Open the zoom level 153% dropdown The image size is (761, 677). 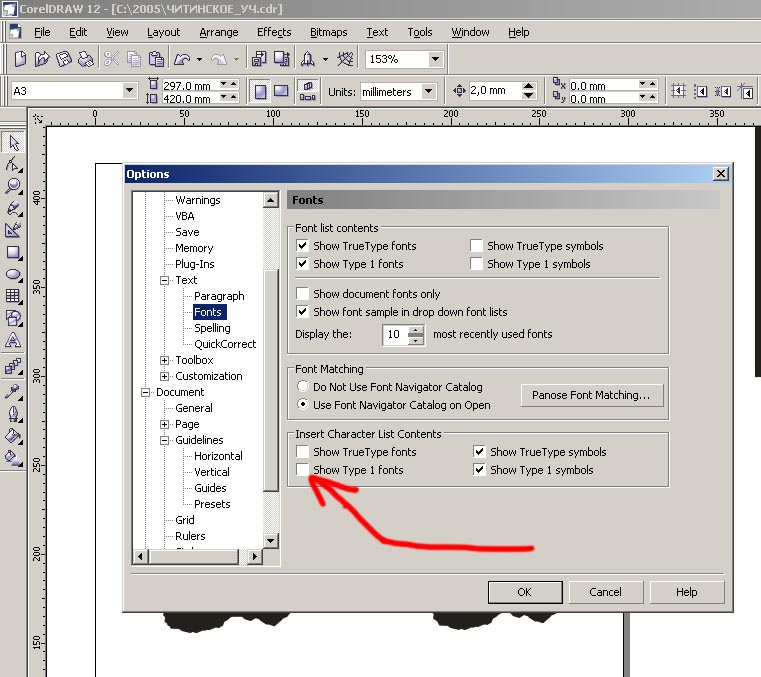point(435,59)
